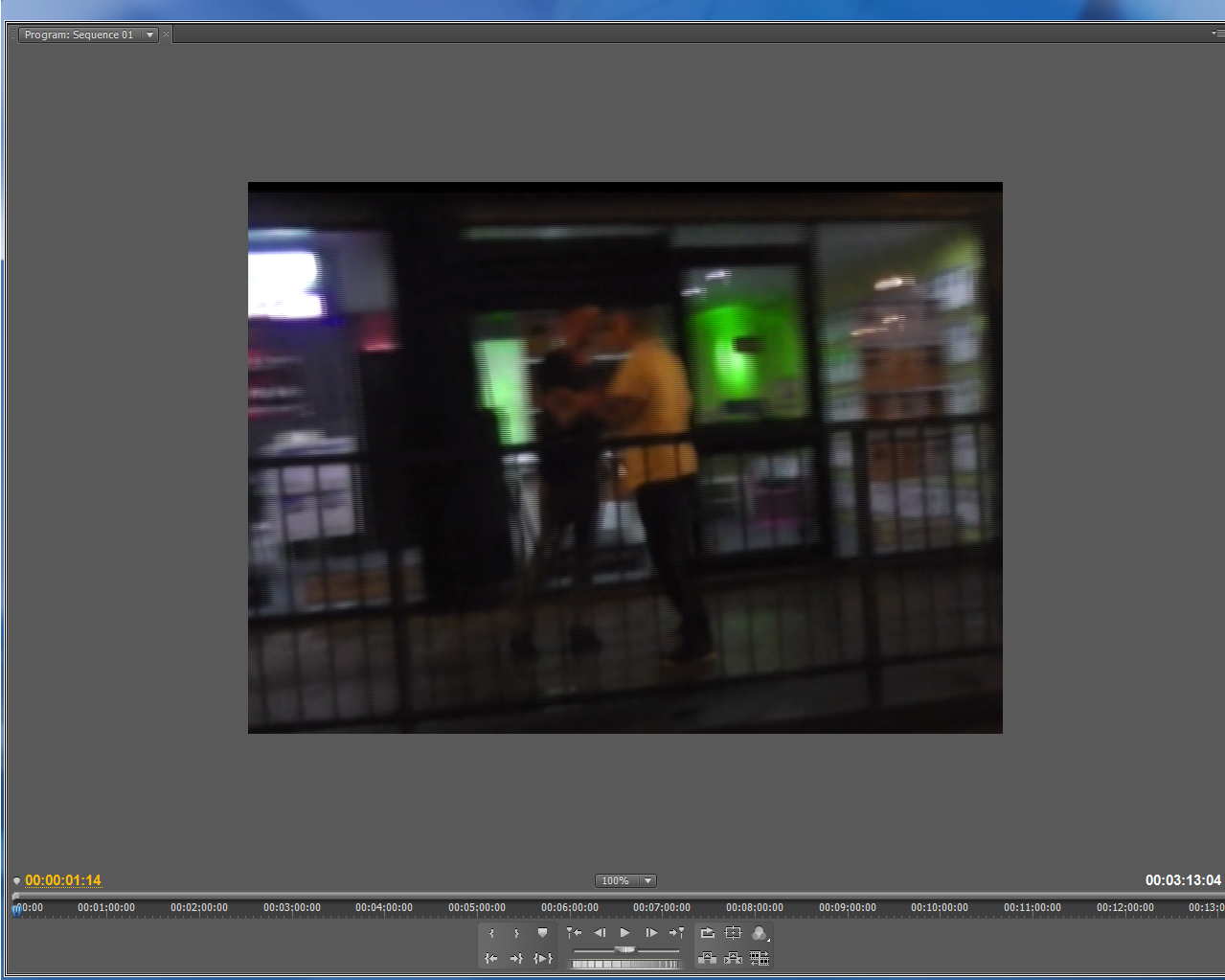The image size is (1225, 980).
Task: Toggle Safe Margins overlay
Action: [734, 933]
